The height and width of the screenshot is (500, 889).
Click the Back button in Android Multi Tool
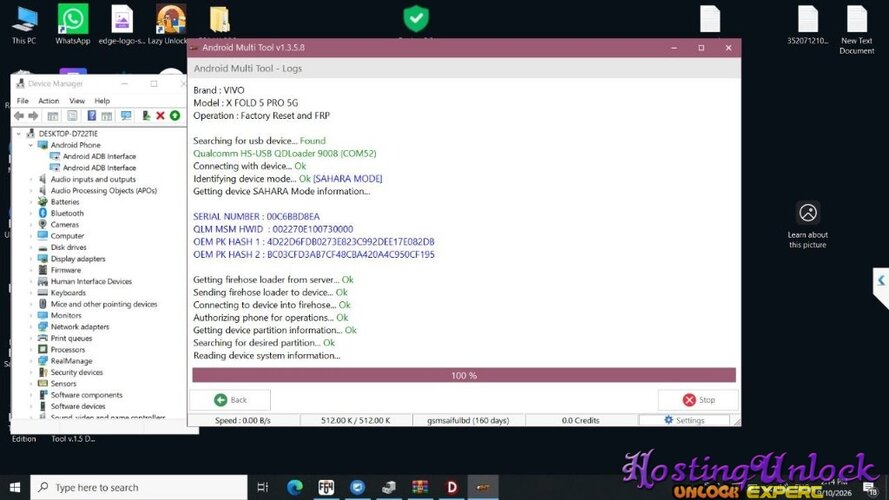point(230,400)
